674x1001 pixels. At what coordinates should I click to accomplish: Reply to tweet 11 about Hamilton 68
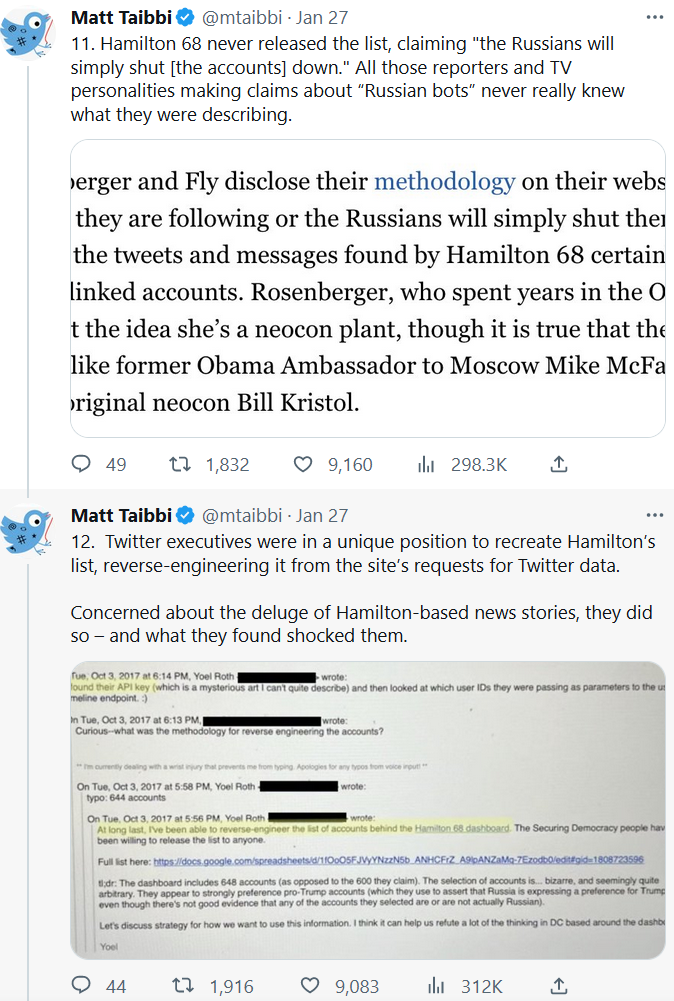click(83, 465)
